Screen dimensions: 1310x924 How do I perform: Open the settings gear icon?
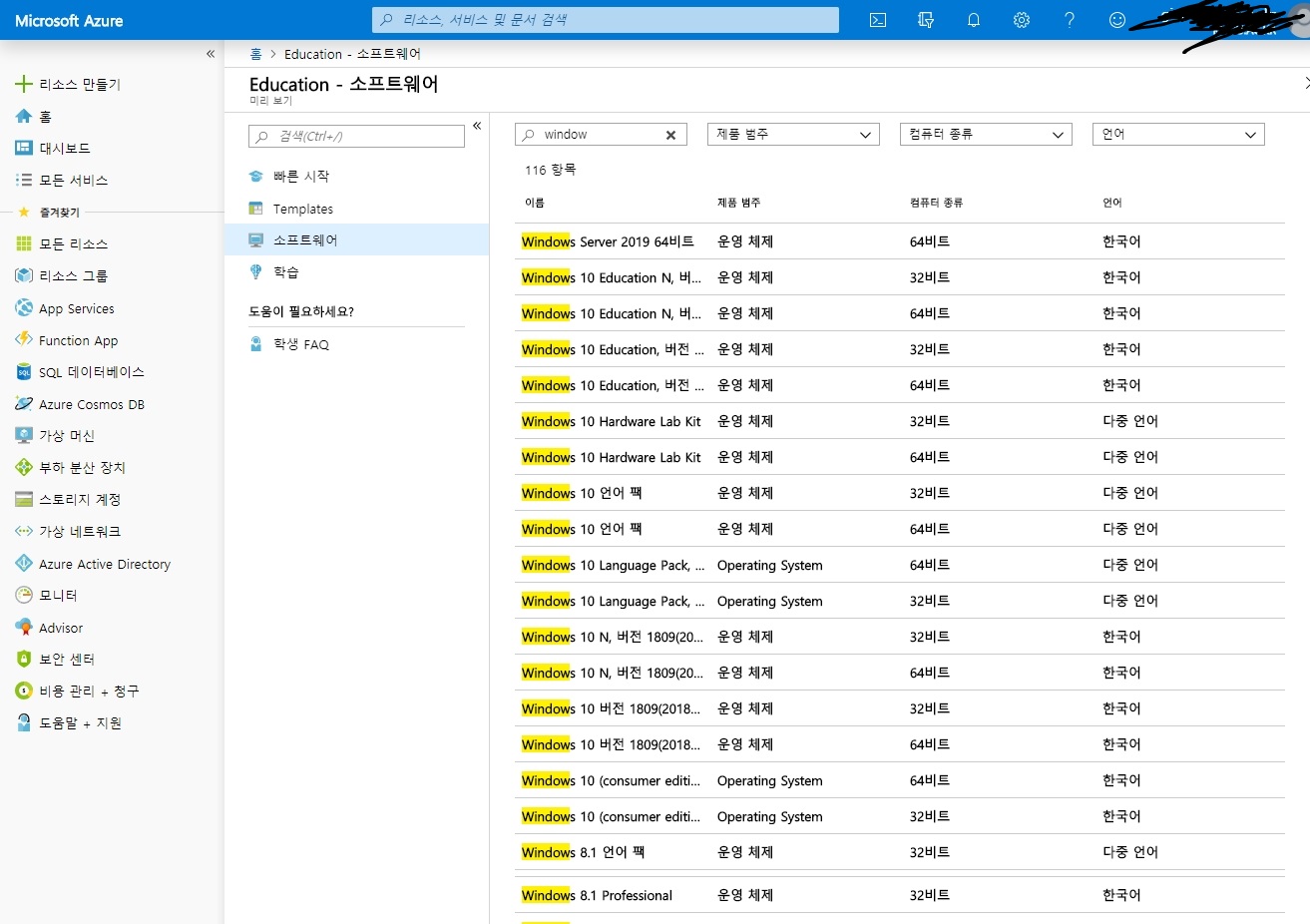click(1022, 20)
